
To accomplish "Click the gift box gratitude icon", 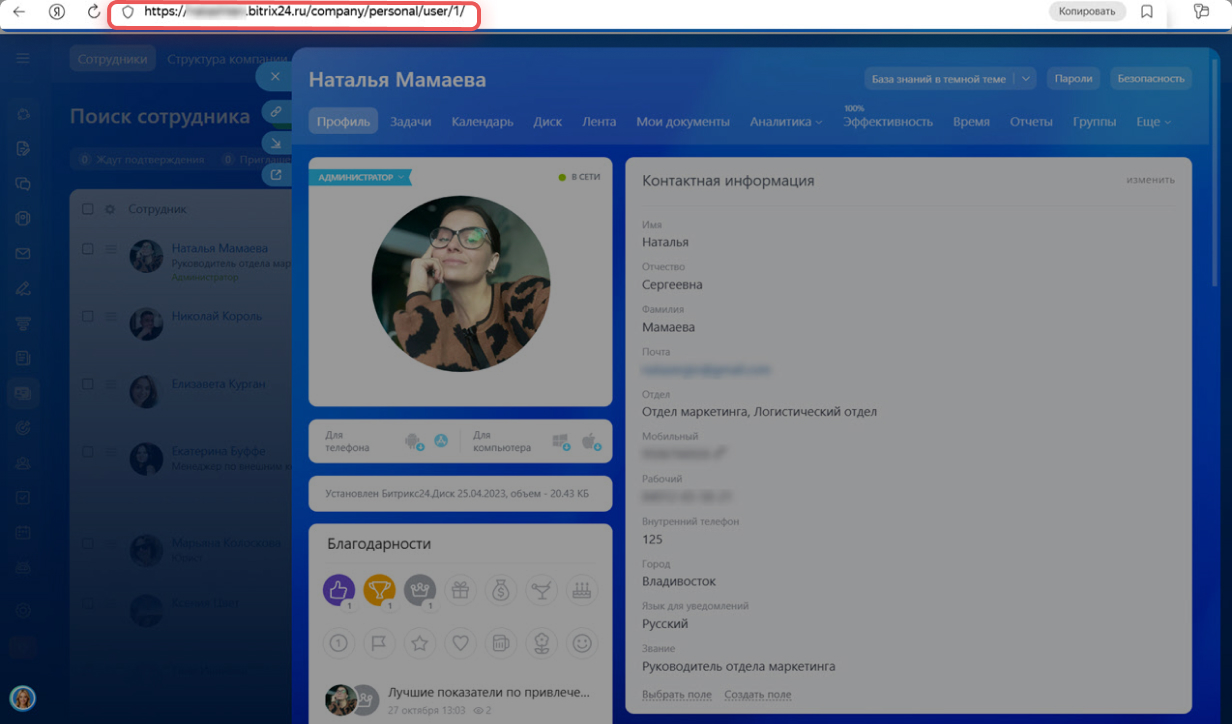I will coord(460,590).
